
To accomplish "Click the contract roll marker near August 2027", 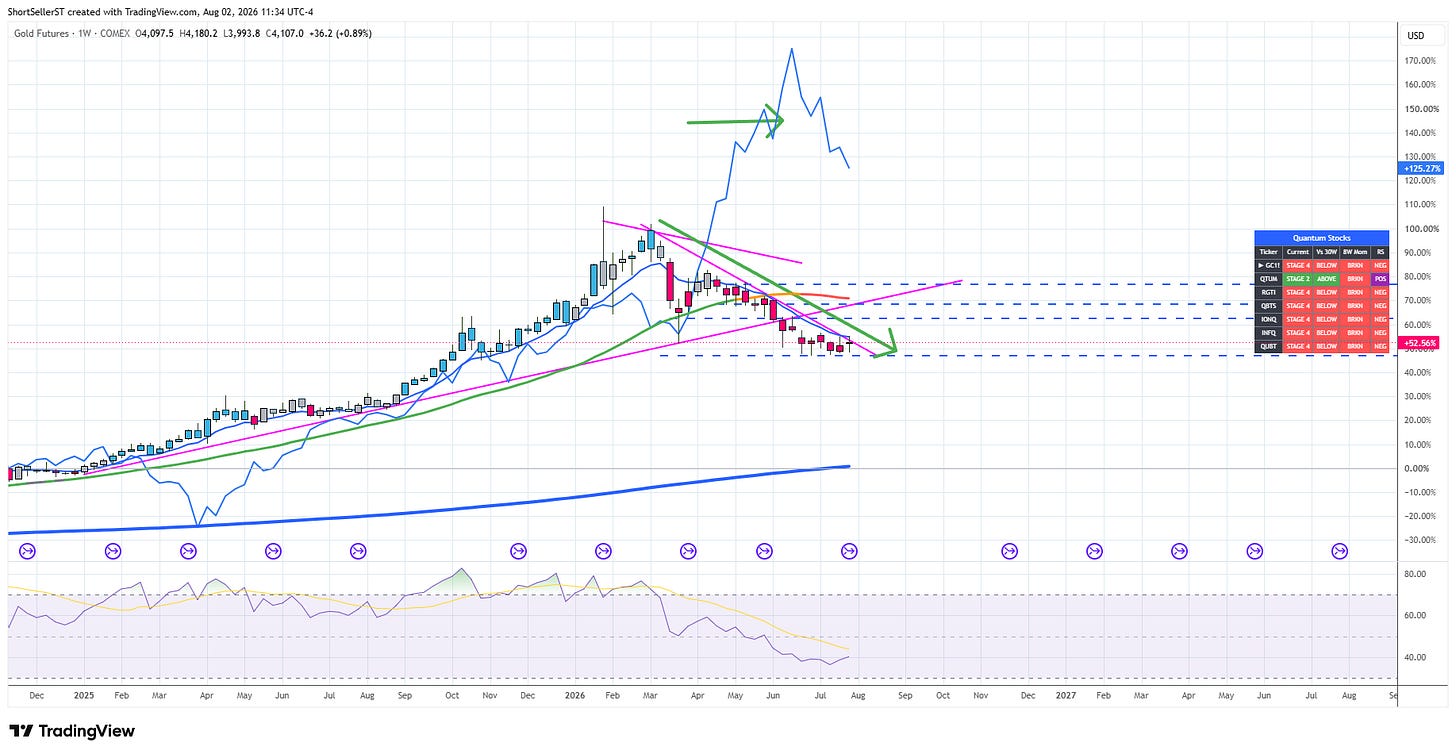I will point(1340,550).
